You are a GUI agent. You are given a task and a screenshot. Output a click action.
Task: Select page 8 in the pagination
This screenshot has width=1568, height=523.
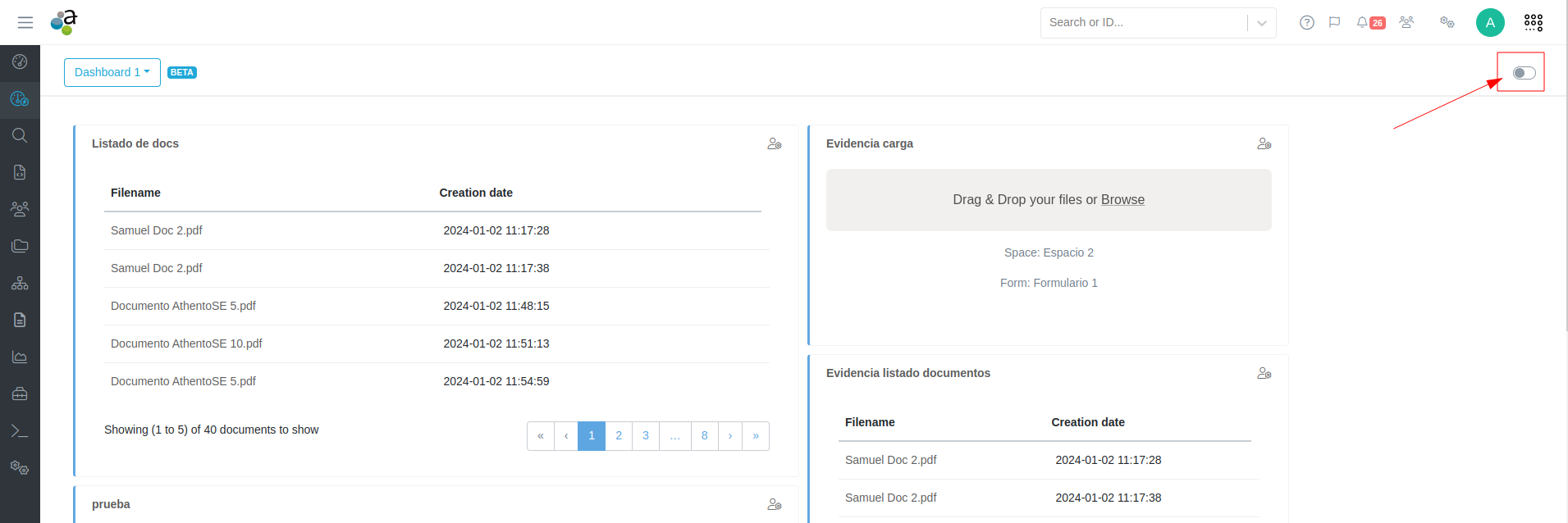[704, 436]
